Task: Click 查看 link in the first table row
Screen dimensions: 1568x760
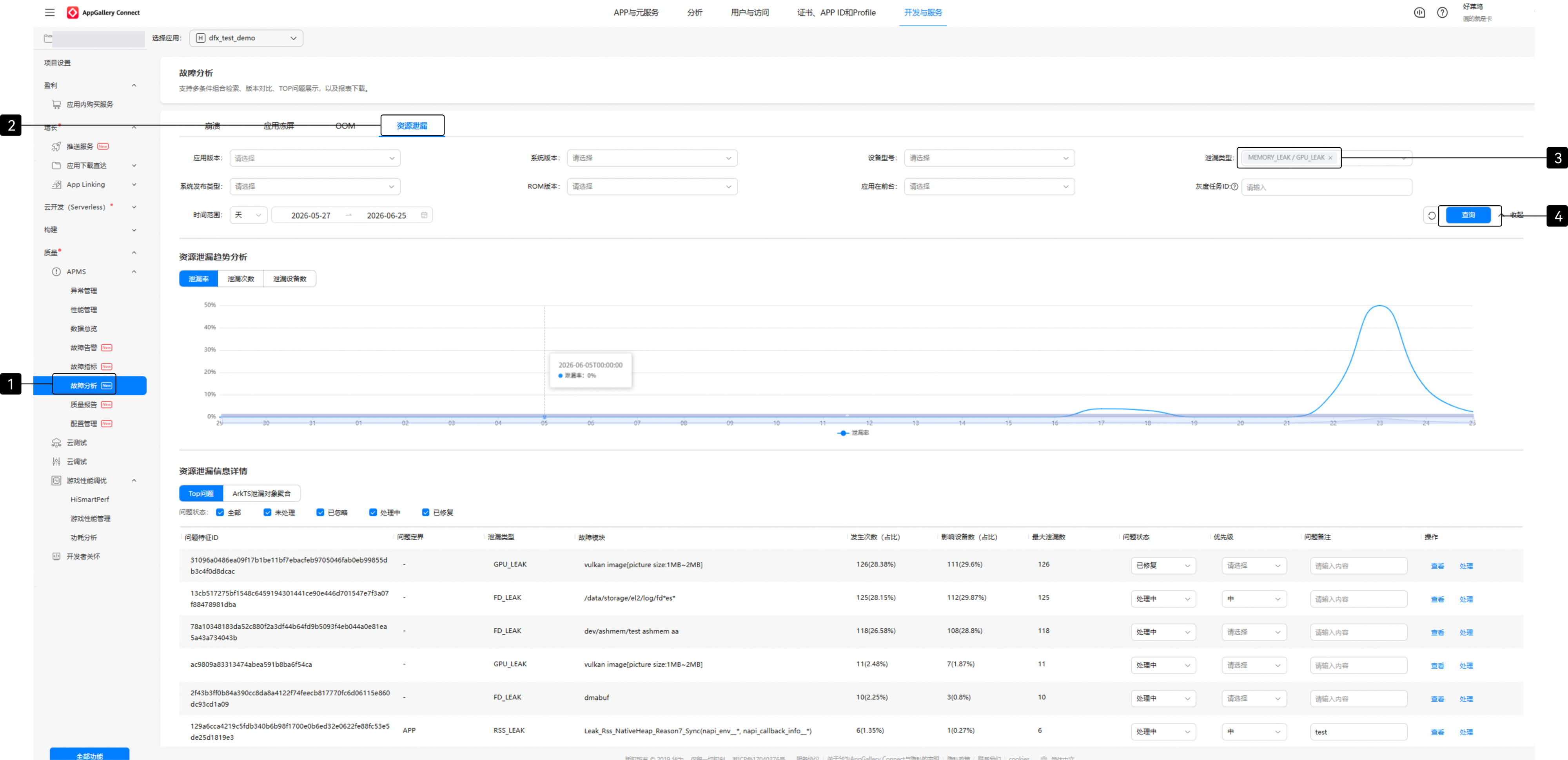Action: point(1437,566)
